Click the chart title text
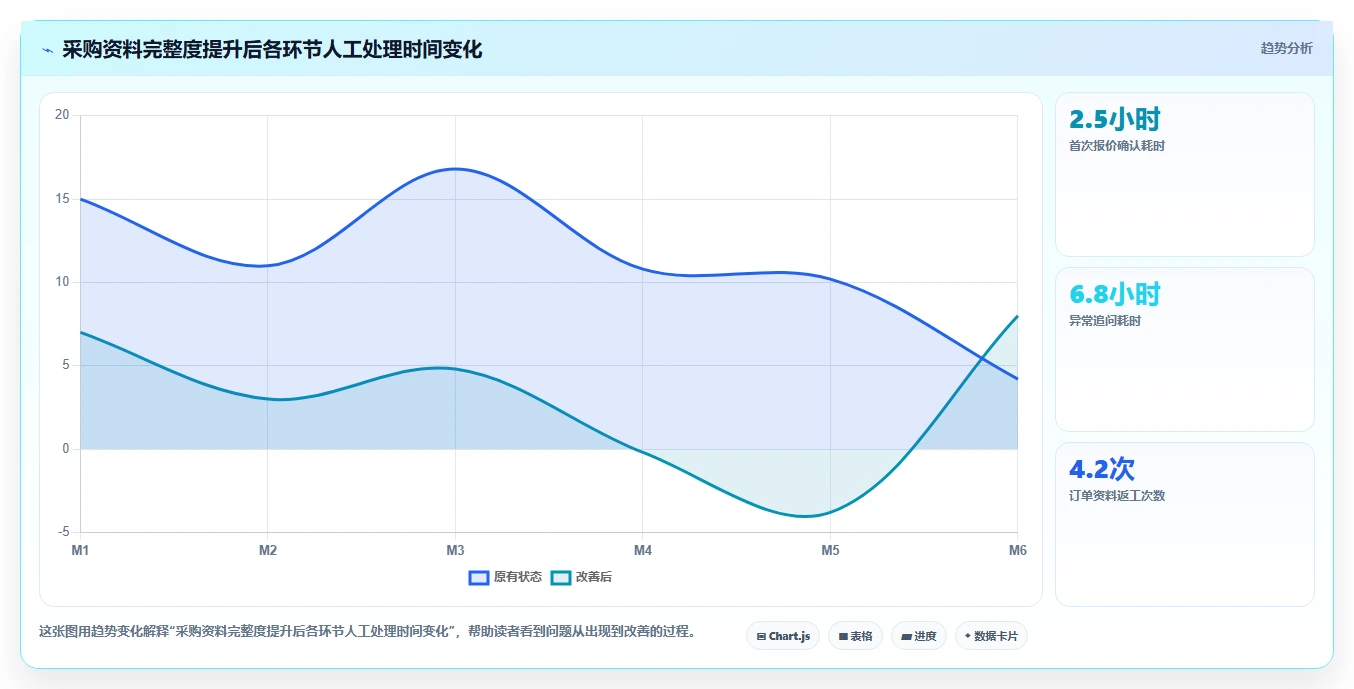 (272, 50)
